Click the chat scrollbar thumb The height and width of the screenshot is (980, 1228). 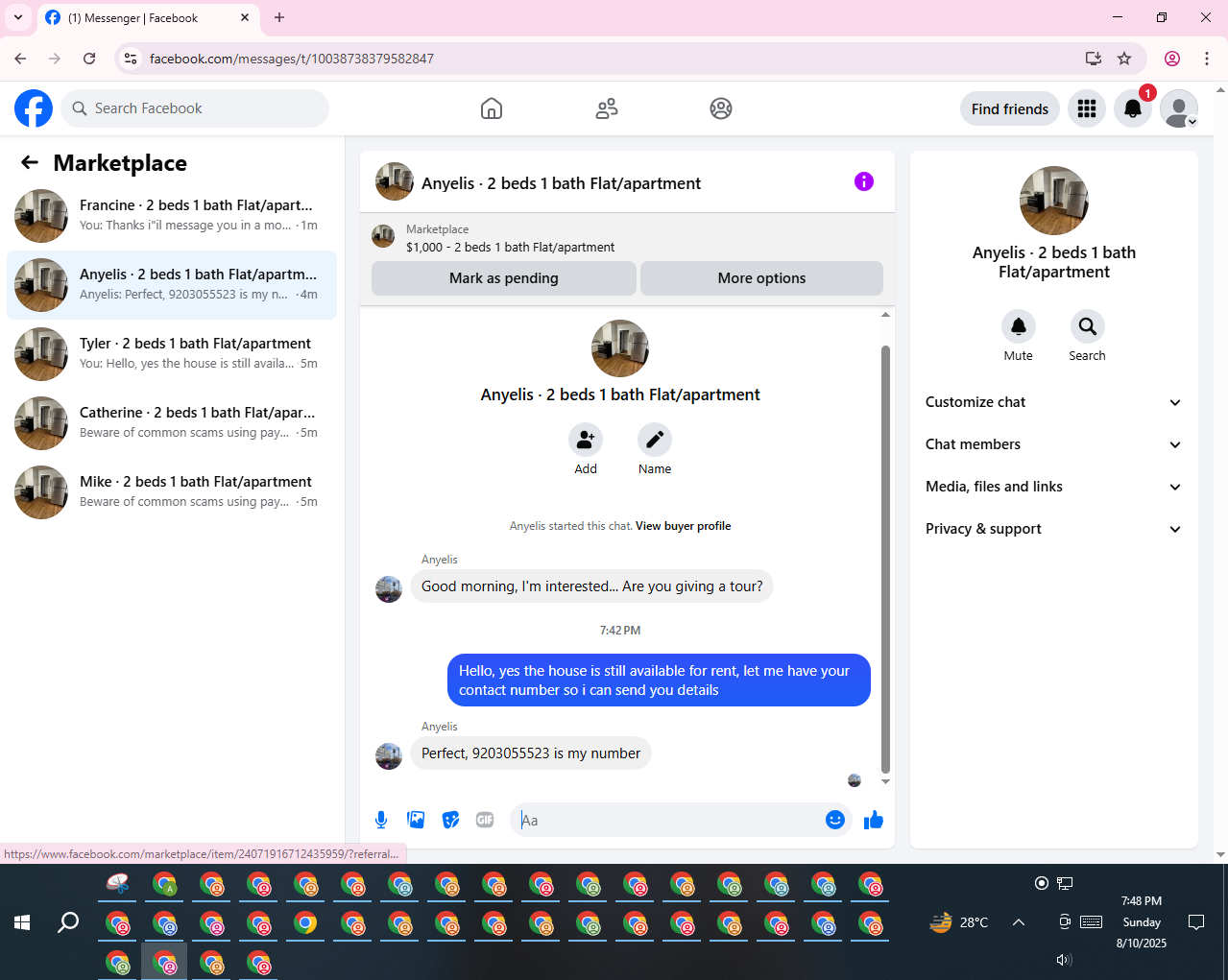coord(885,559)
